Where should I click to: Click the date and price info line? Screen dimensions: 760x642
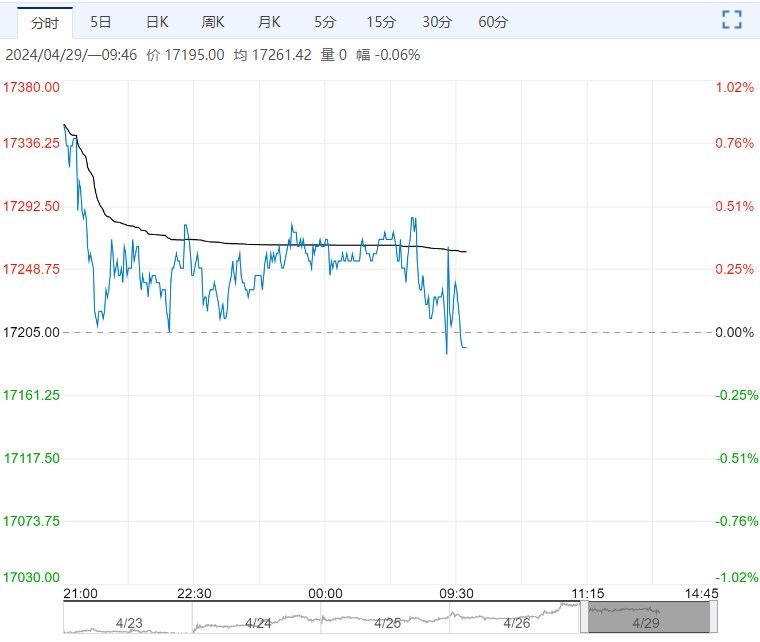click(x=212, y=55)
